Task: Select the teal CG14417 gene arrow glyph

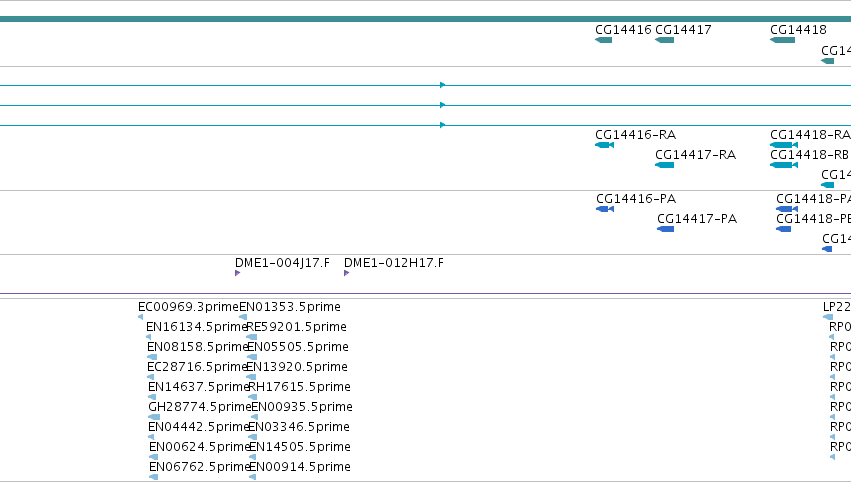Action: tap(664, 40)
